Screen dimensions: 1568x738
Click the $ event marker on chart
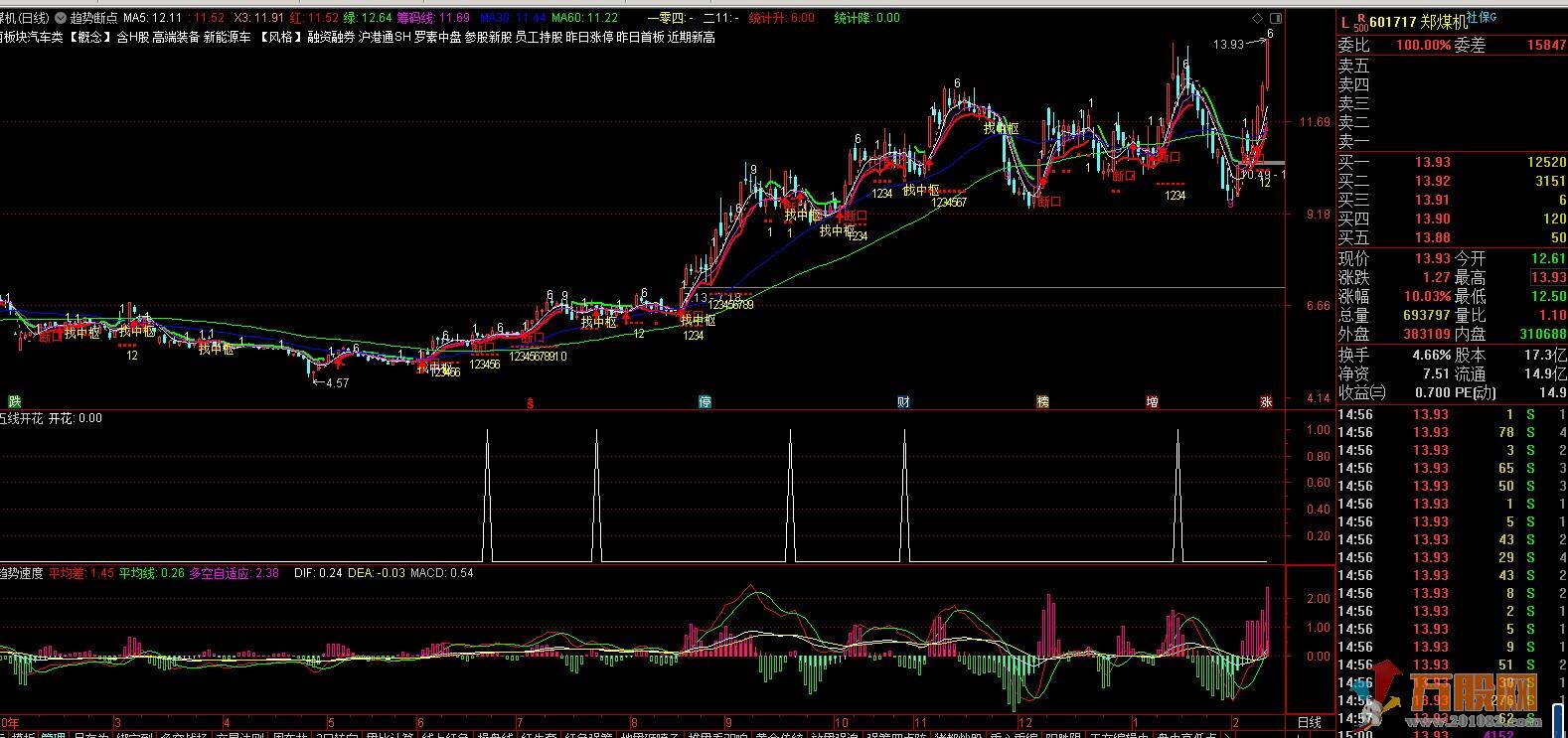pyautogui.click(x=531, y=402)
